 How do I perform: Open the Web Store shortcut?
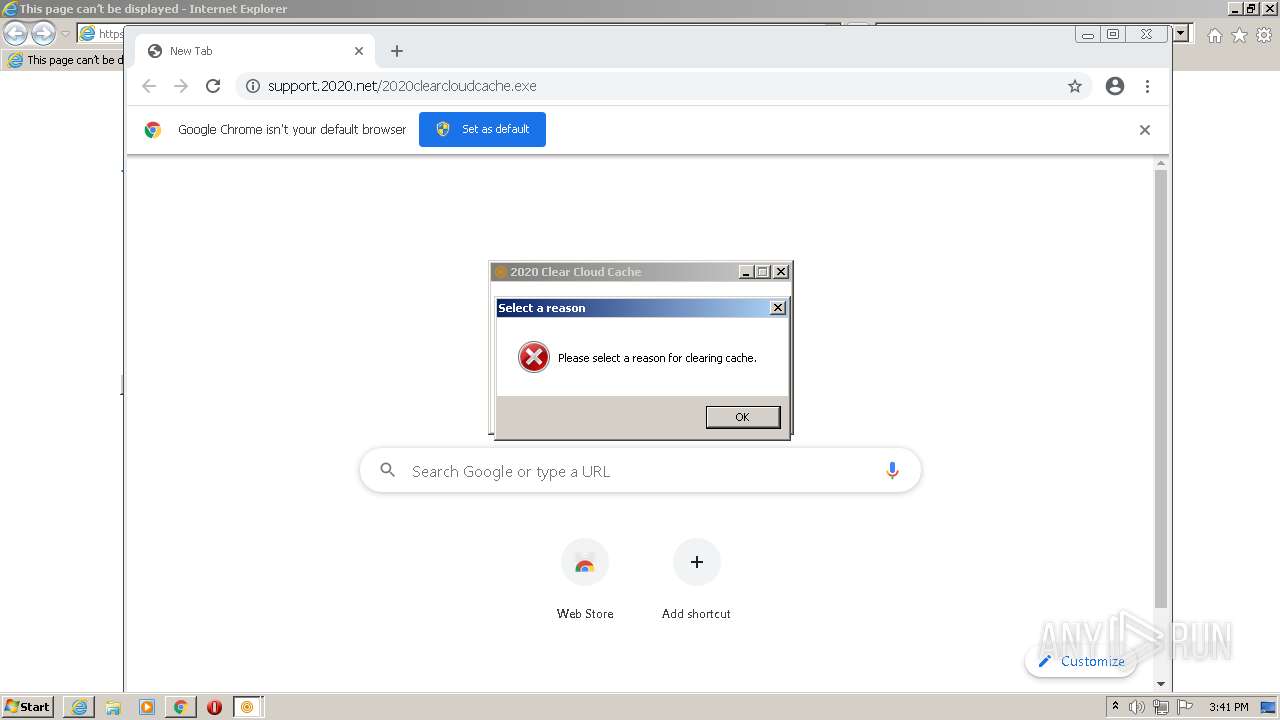pyautogui.click(x=585, y=580)
